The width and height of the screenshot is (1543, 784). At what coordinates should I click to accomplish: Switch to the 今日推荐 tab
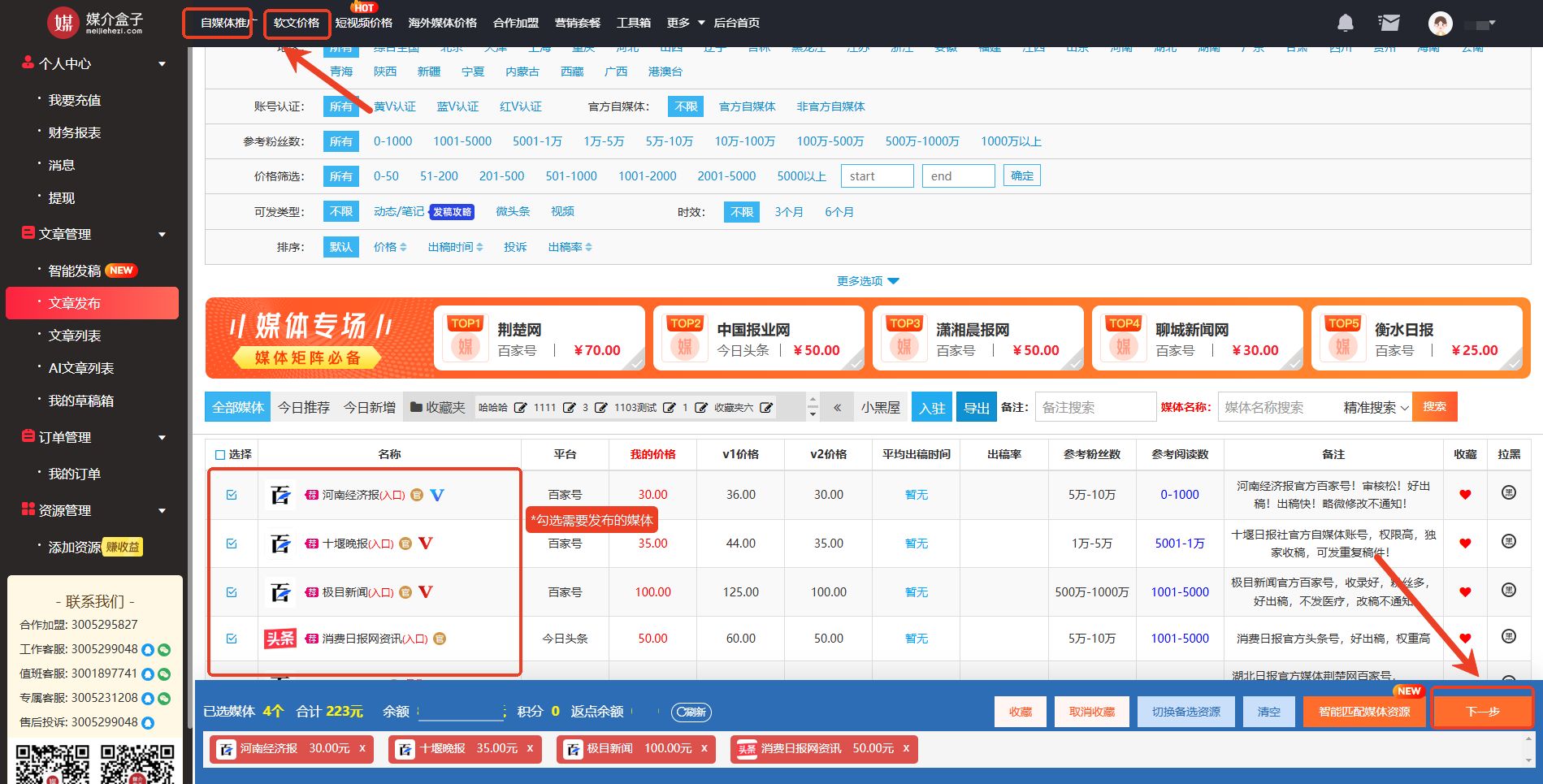pyautogui.click(x=303, y=407)
